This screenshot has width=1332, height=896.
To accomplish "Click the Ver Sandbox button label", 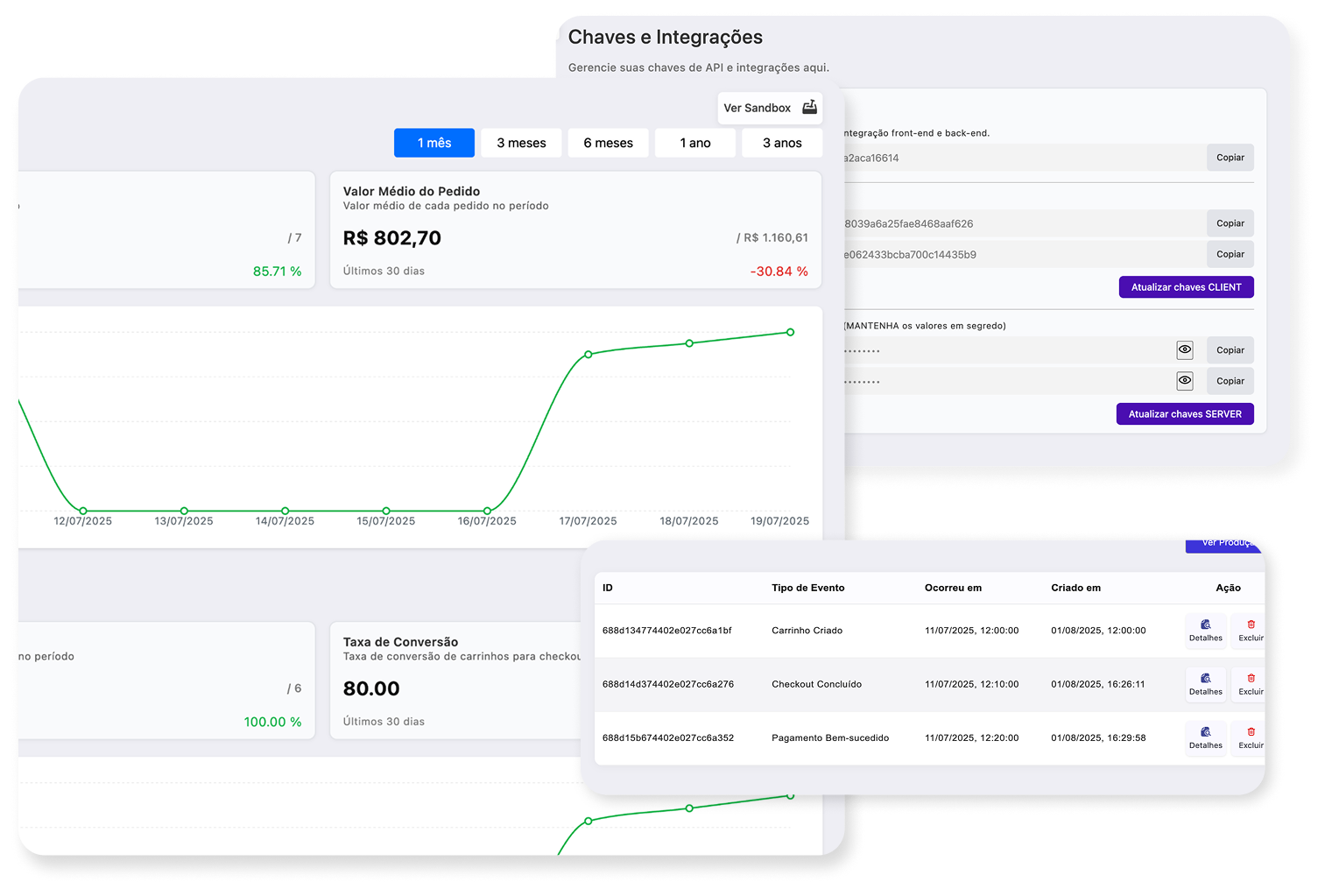I will coord(757,108).
